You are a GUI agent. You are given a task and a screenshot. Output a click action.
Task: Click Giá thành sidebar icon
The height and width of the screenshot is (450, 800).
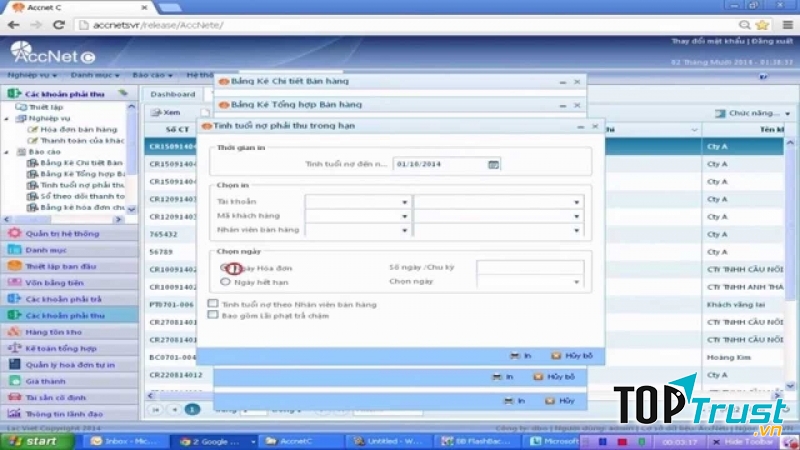(14, 381)
